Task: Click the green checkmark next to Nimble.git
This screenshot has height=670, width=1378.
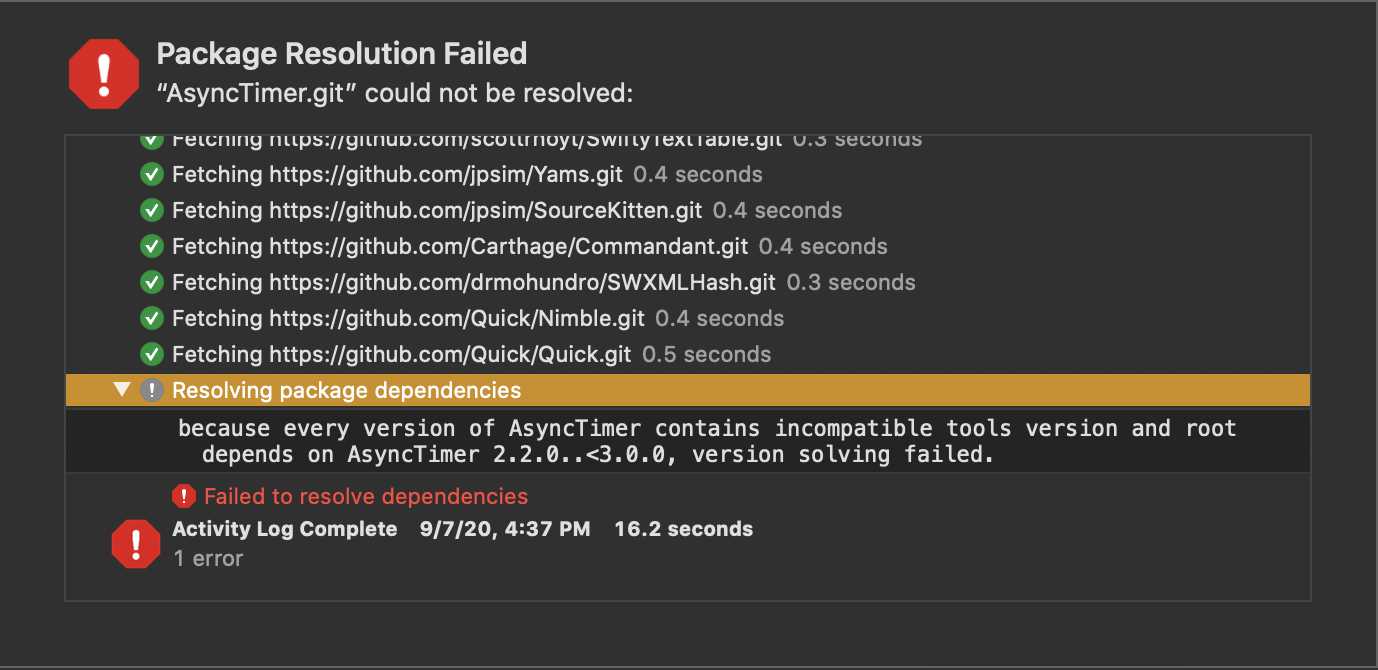Action: click(151, 318)
